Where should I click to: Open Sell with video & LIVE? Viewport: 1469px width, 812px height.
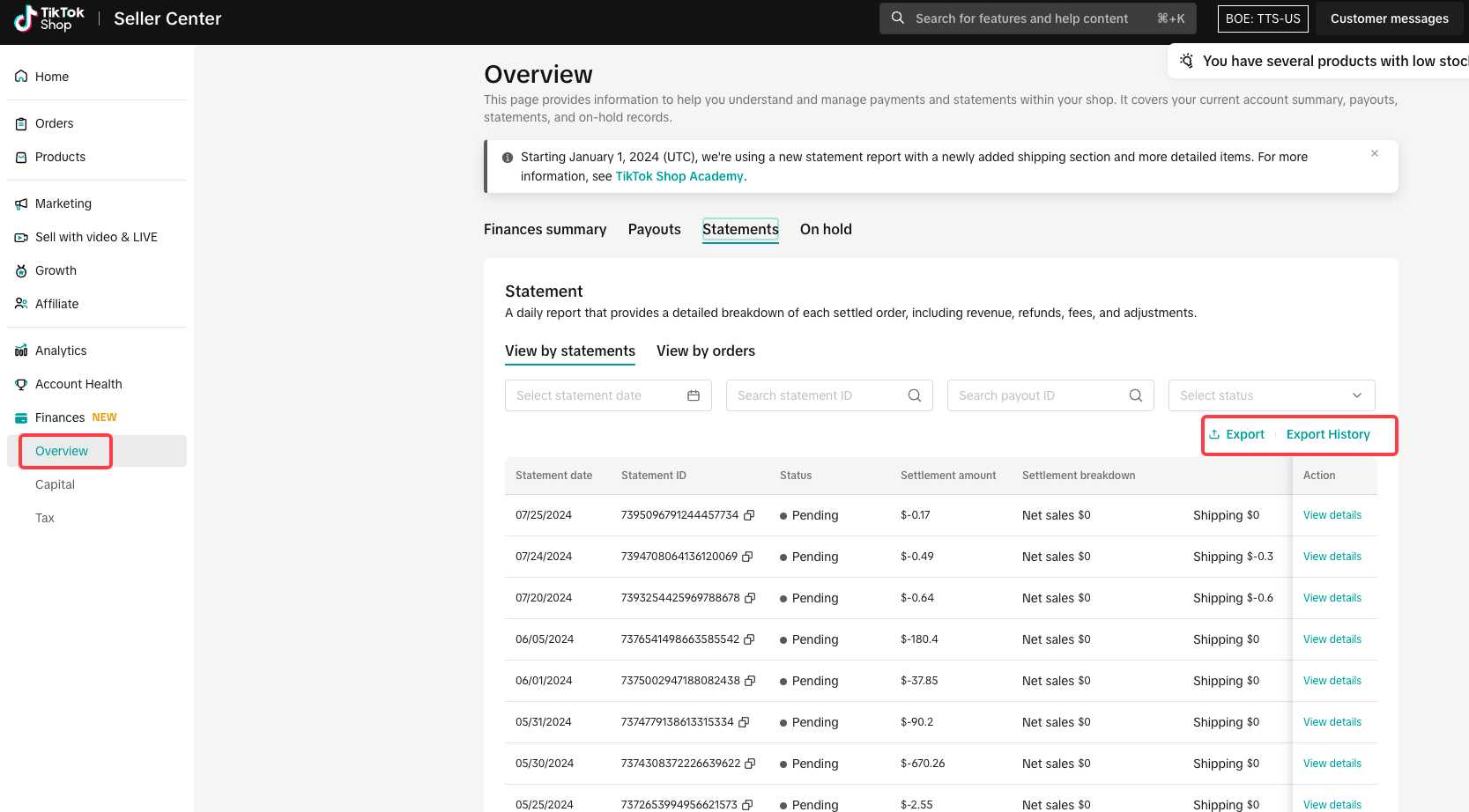point(96,237)
